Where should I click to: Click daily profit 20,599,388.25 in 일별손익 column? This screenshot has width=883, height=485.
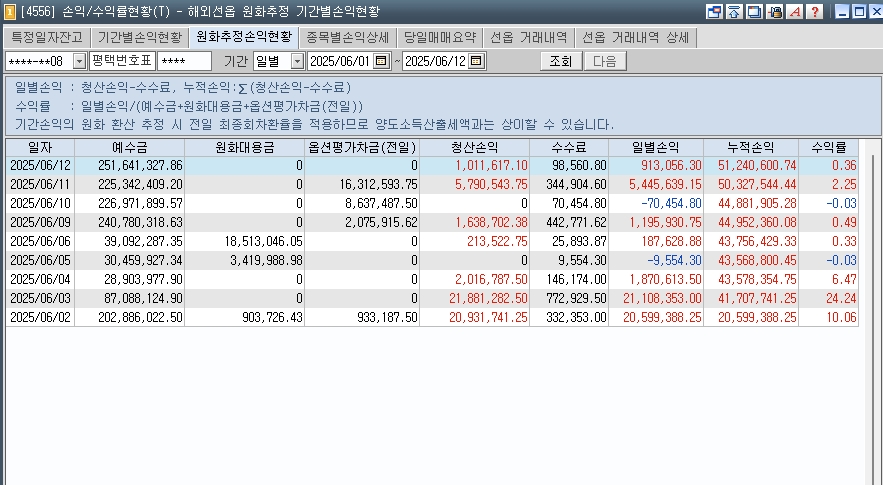655,317
